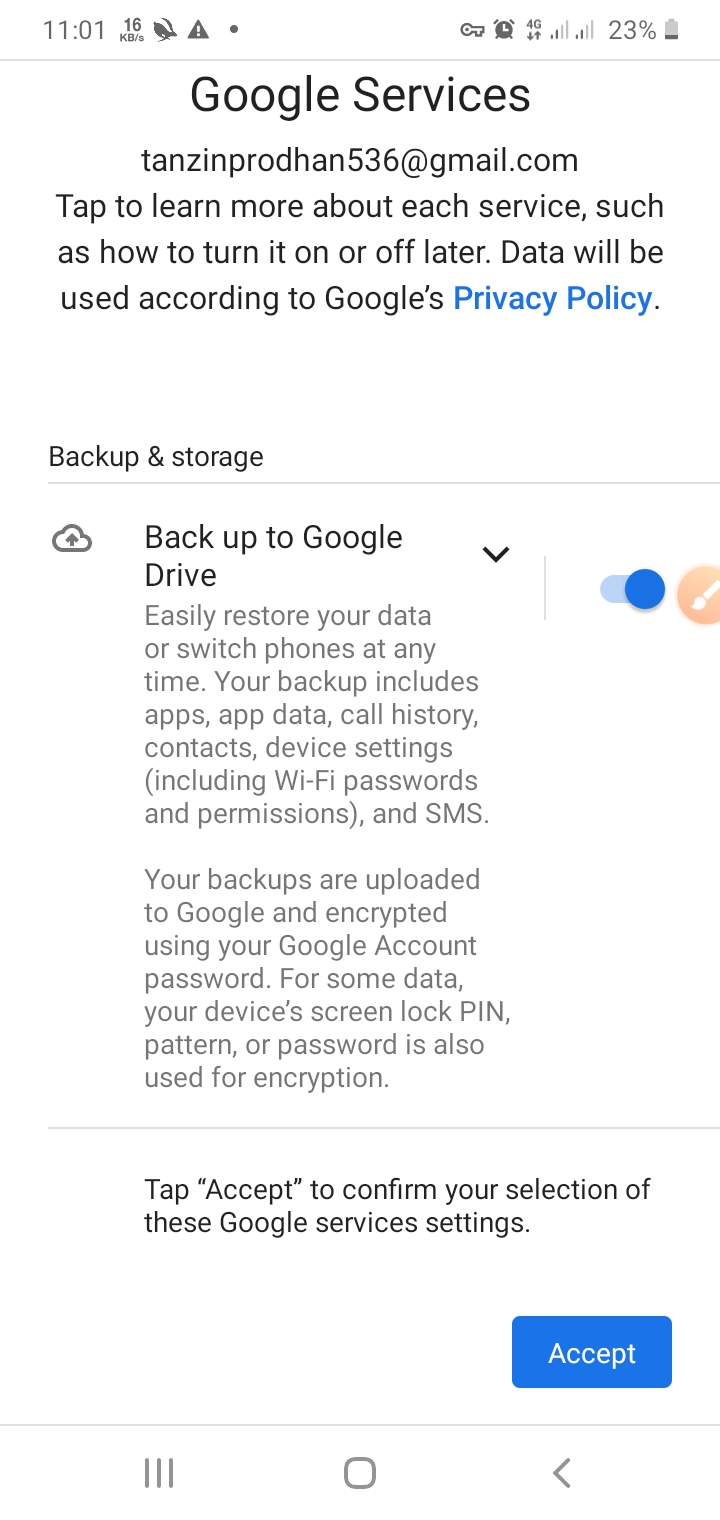The image size is (720, 1520).
Task: Tap the cloud backup icon
Action: point(72,540)
